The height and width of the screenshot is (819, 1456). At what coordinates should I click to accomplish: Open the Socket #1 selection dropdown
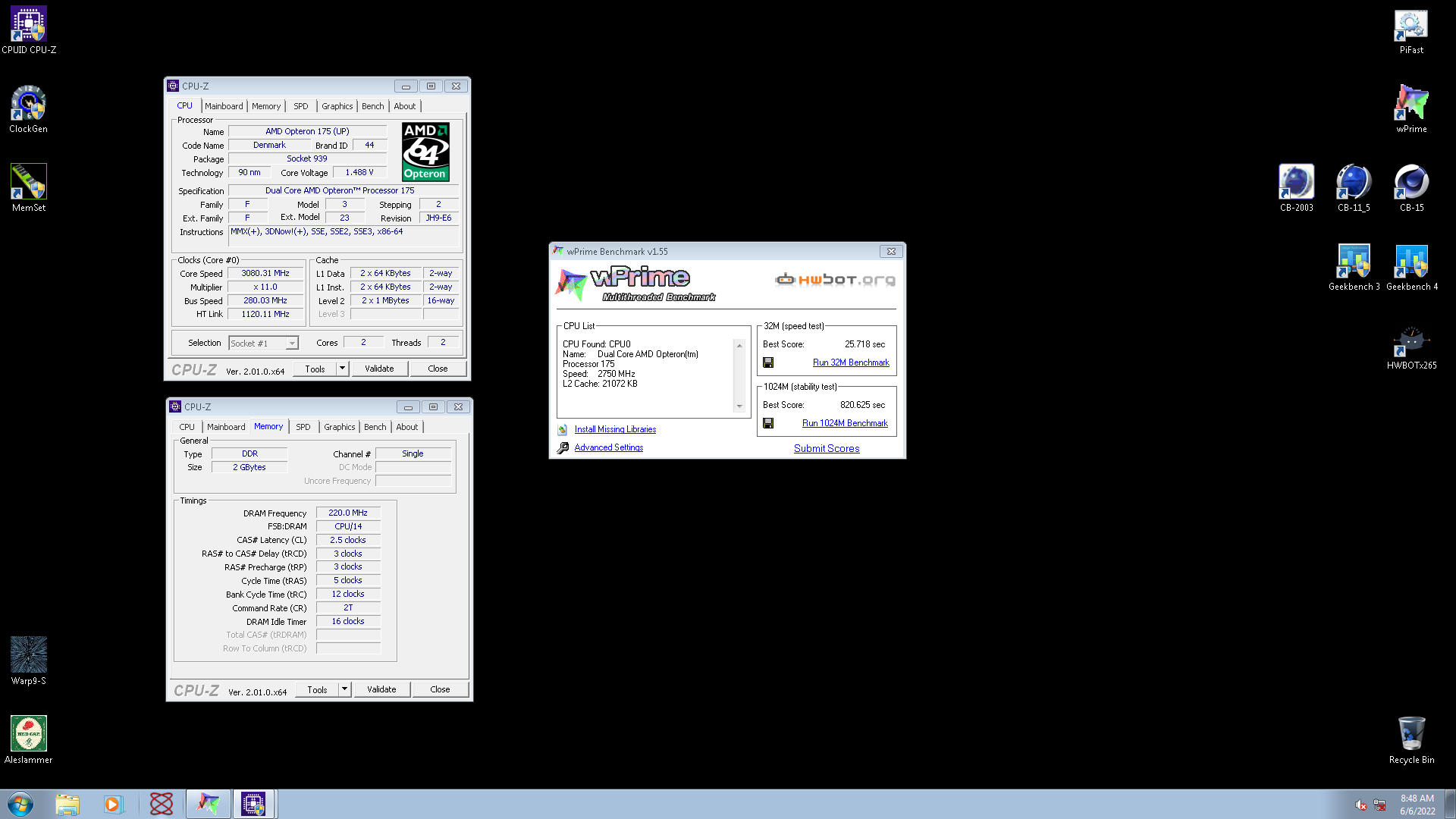[x=263, y=344]
